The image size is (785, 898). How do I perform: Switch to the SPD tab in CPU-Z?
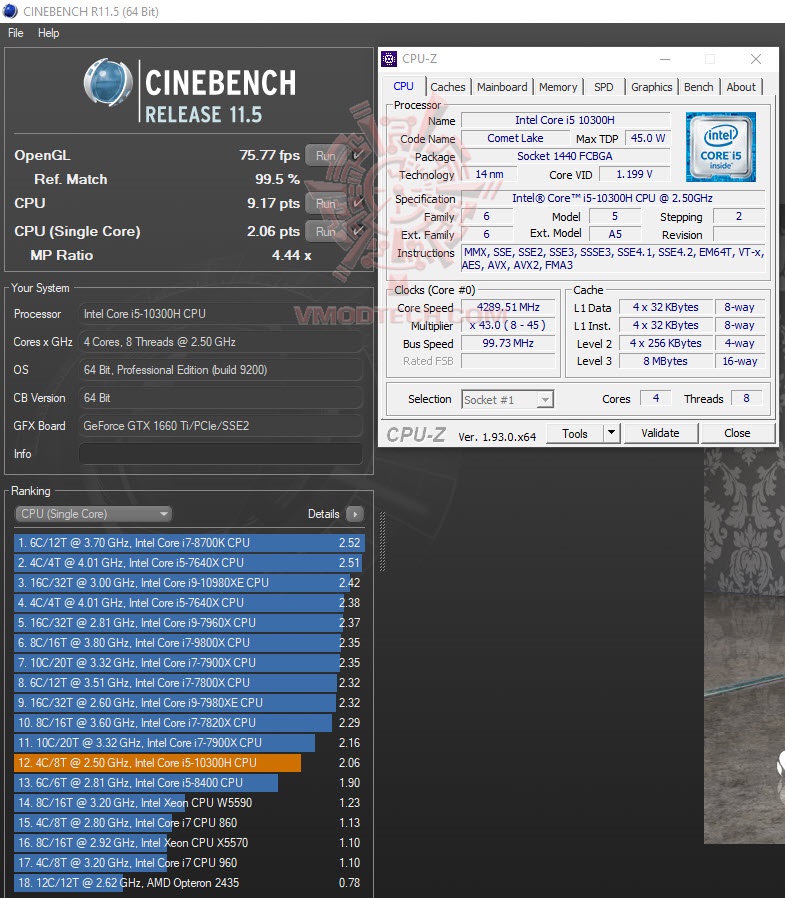[603, 87]
